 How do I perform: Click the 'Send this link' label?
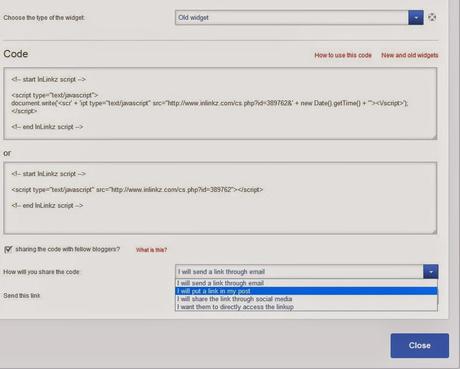(22, 296)
